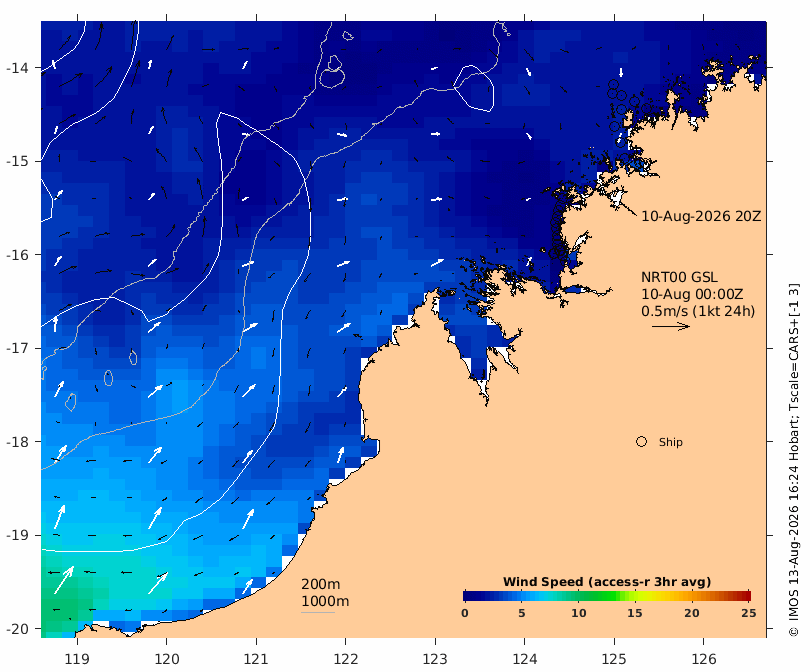Click the "200m" contour legend label
The height and width of the screenshot is (672, 810).
tap(320, 584)
